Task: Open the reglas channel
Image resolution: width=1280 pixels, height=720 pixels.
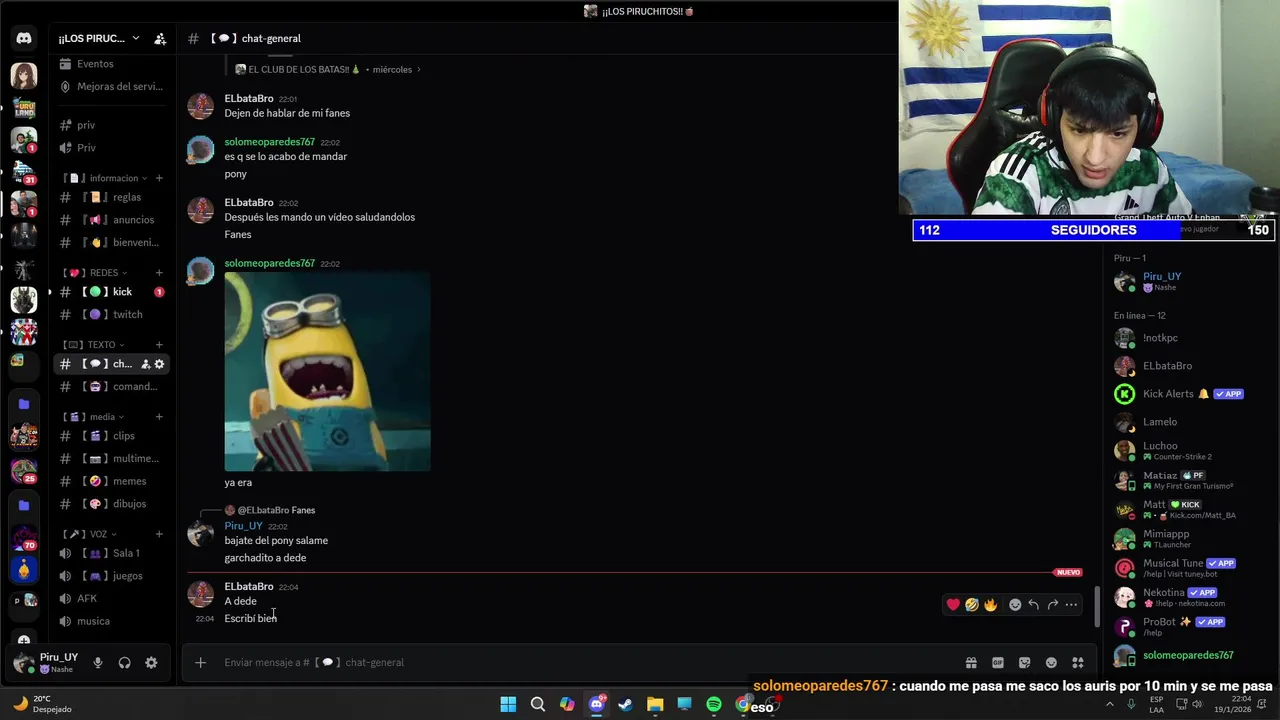Action: point(110,197)
